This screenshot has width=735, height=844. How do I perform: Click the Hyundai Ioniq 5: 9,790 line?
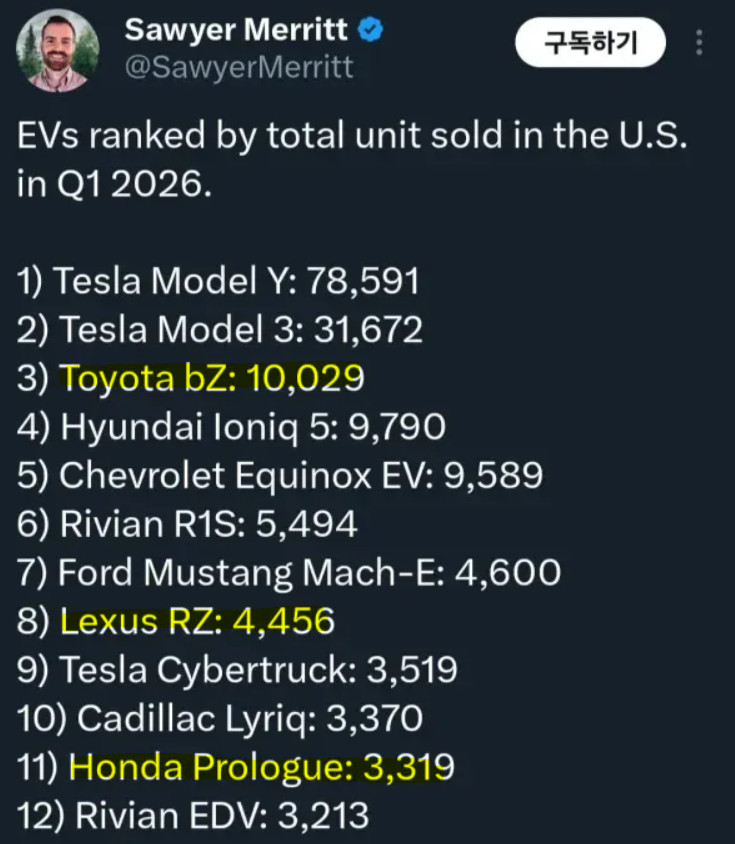(x=232, y=427)
